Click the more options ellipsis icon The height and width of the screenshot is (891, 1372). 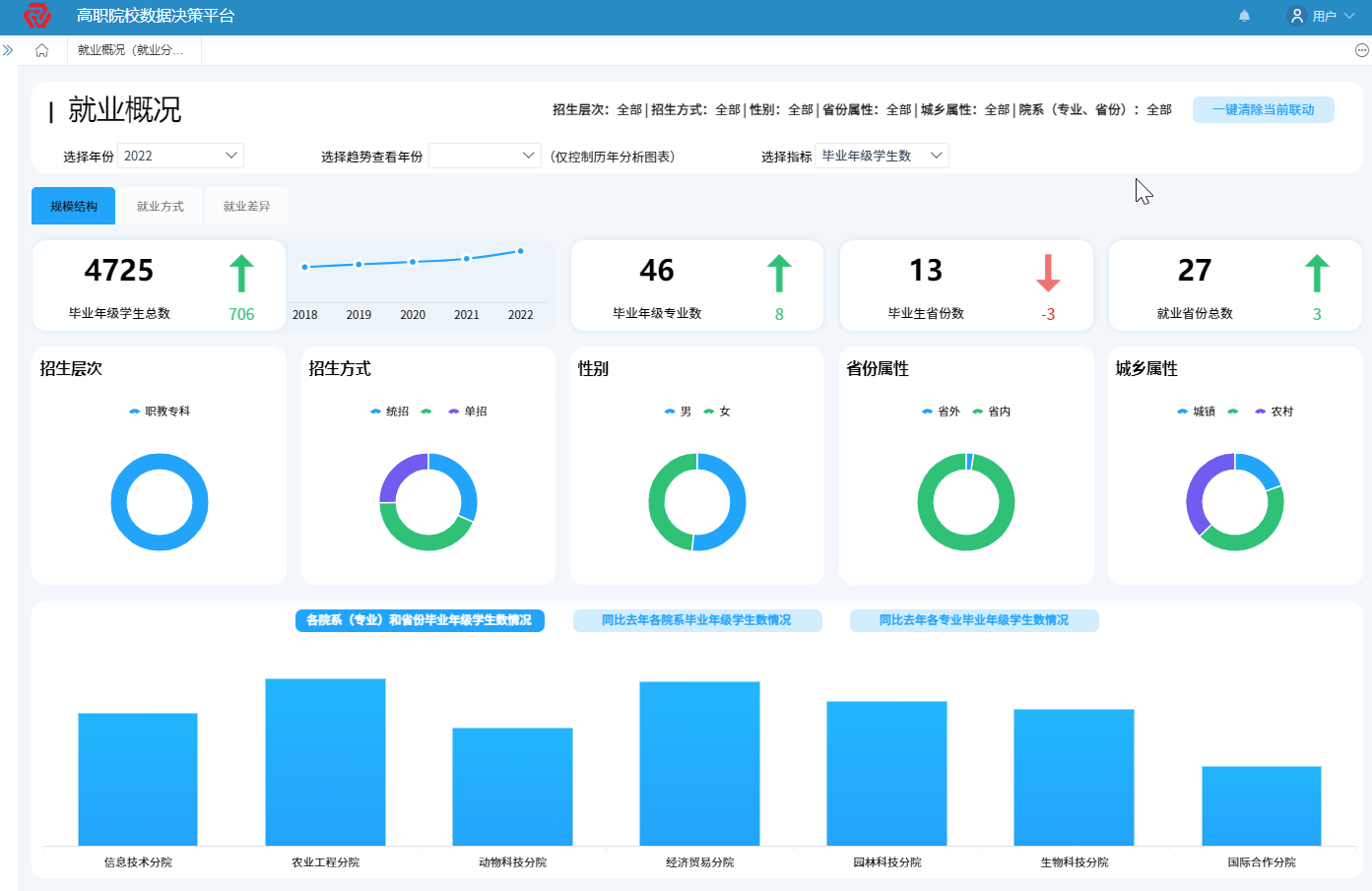click(1361, 50)
